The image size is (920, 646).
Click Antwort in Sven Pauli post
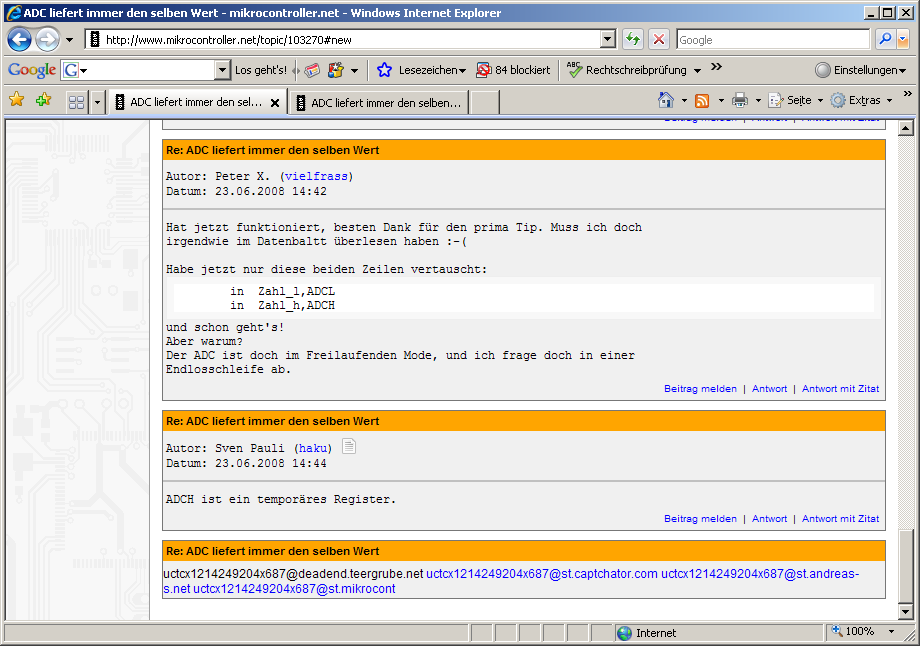click(769, 519)
